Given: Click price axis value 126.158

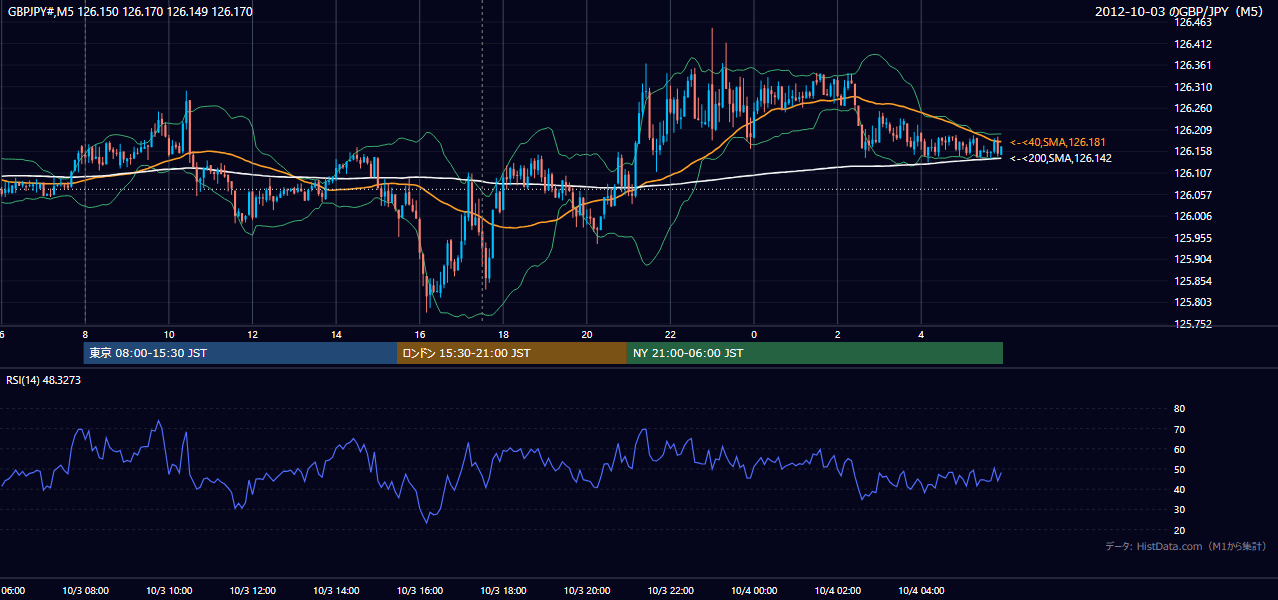Looking at the screenshot, I should click(x=1194, y=151).
